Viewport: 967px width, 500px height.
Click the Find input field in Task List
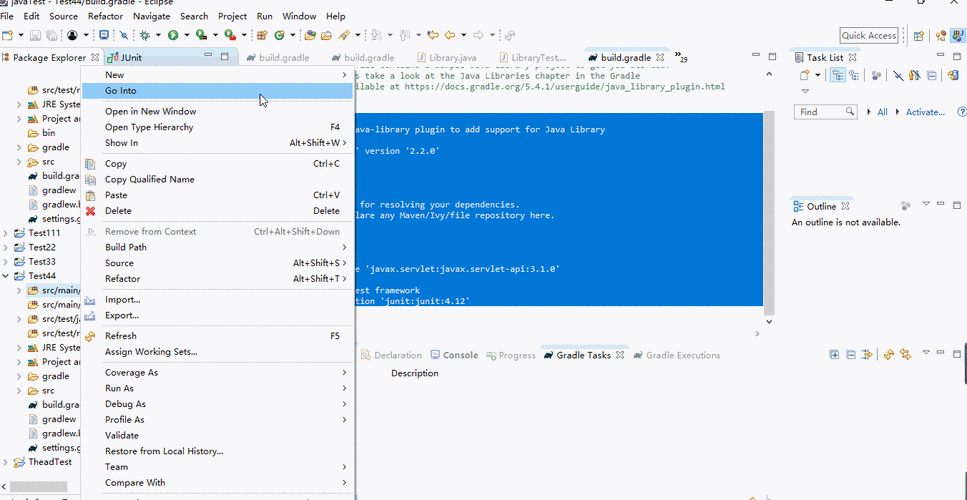826,112
